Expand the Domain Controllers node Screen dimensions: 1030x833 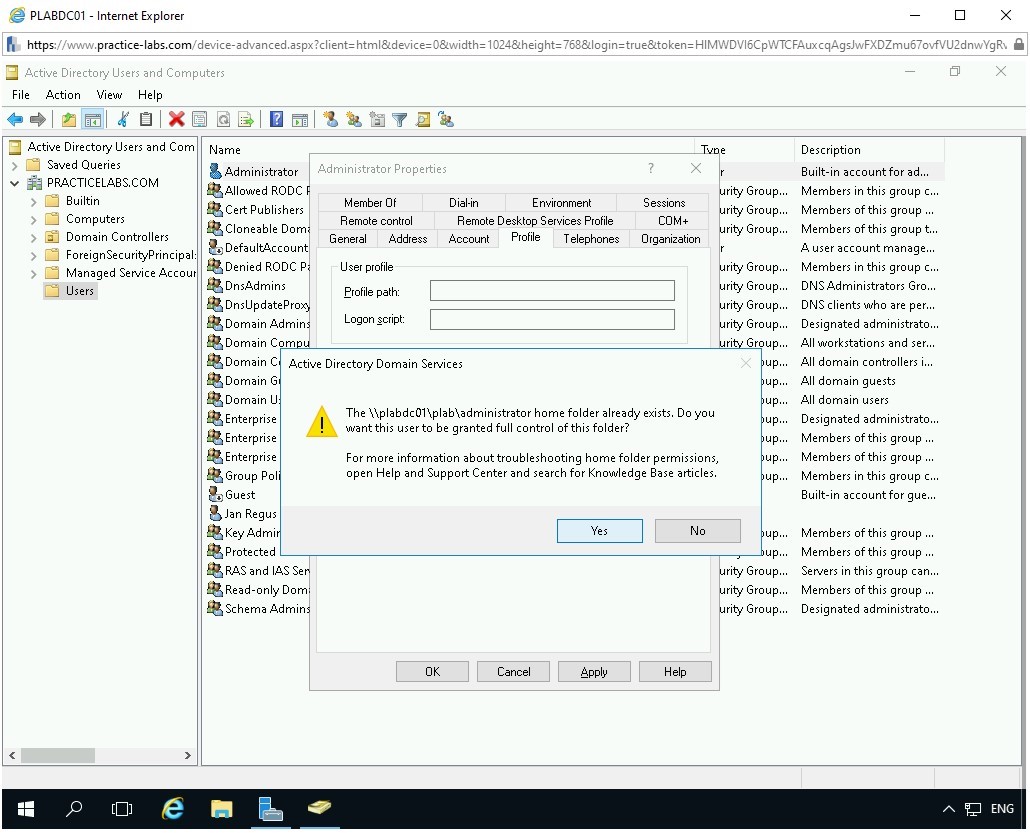point(34,237)
